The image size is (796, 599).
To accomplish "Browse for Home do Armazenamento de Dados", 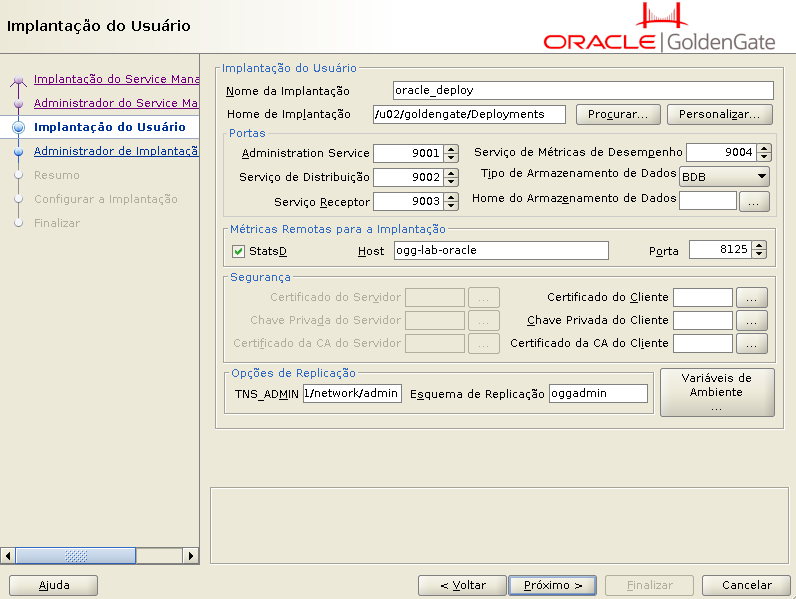I will click(x=754, y=201).
